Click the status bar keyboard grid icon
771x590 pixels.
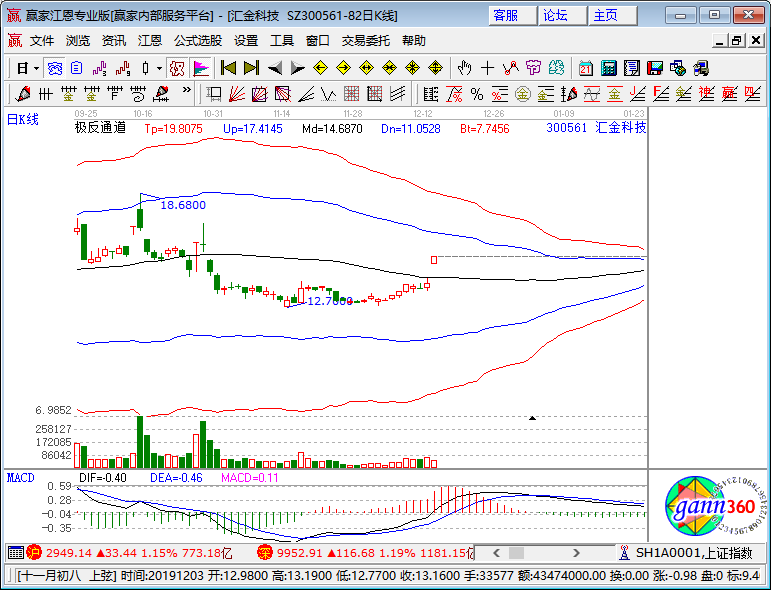click(16, 553)
